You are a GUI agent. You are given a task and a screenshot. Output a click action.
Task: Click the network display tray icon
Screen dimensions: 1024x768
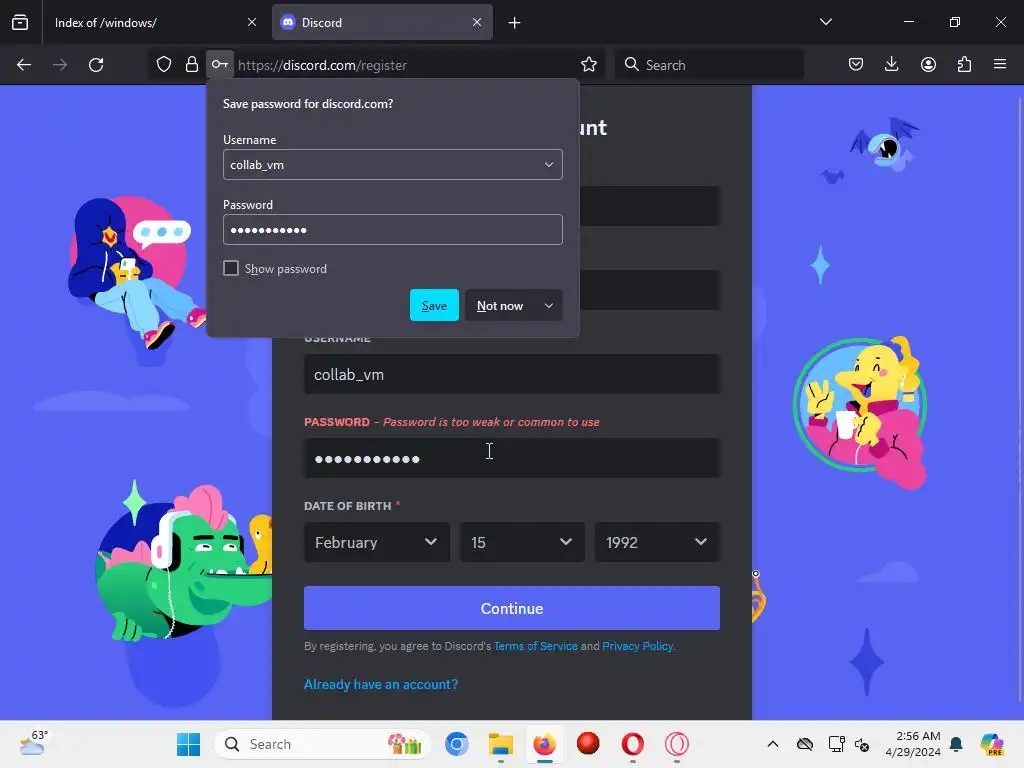tap(836, 744)
